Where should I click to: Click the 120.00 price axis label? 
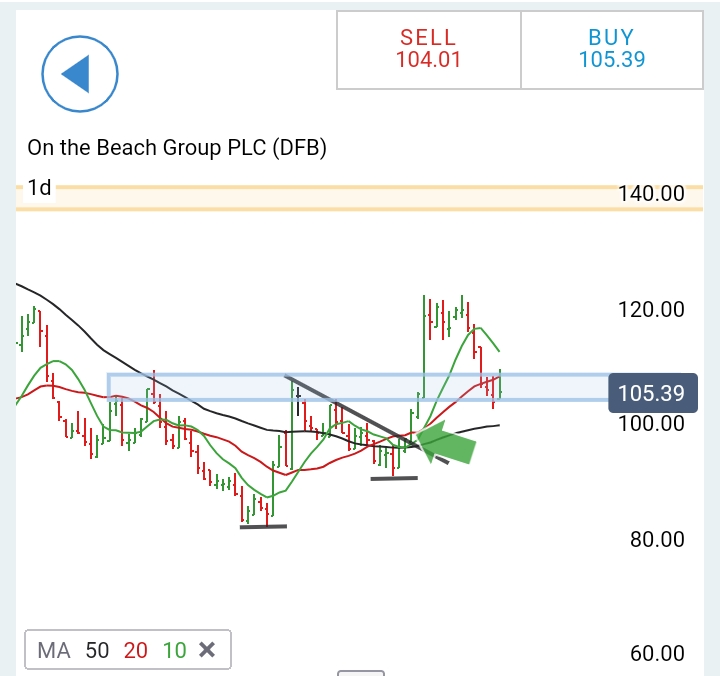[x=651, y=310]
